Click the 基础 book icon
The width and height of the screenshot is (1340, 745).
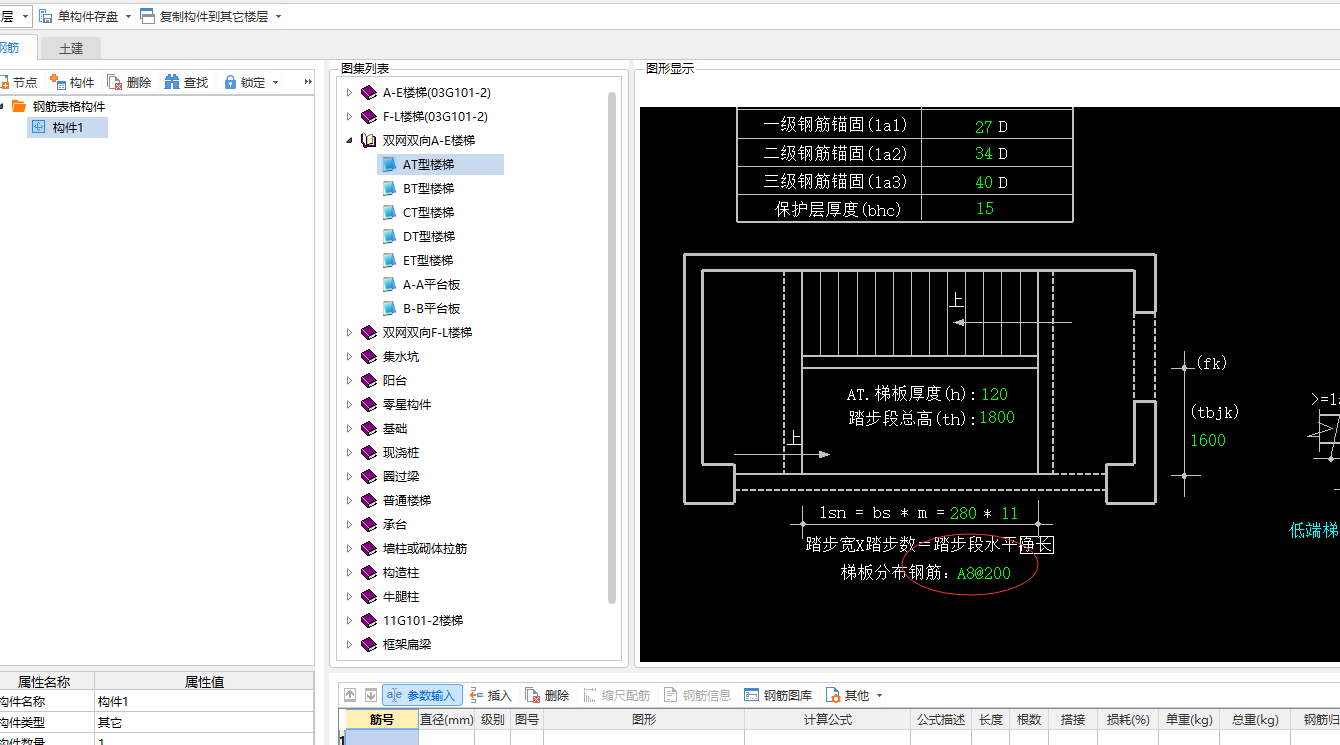point(369,428)
